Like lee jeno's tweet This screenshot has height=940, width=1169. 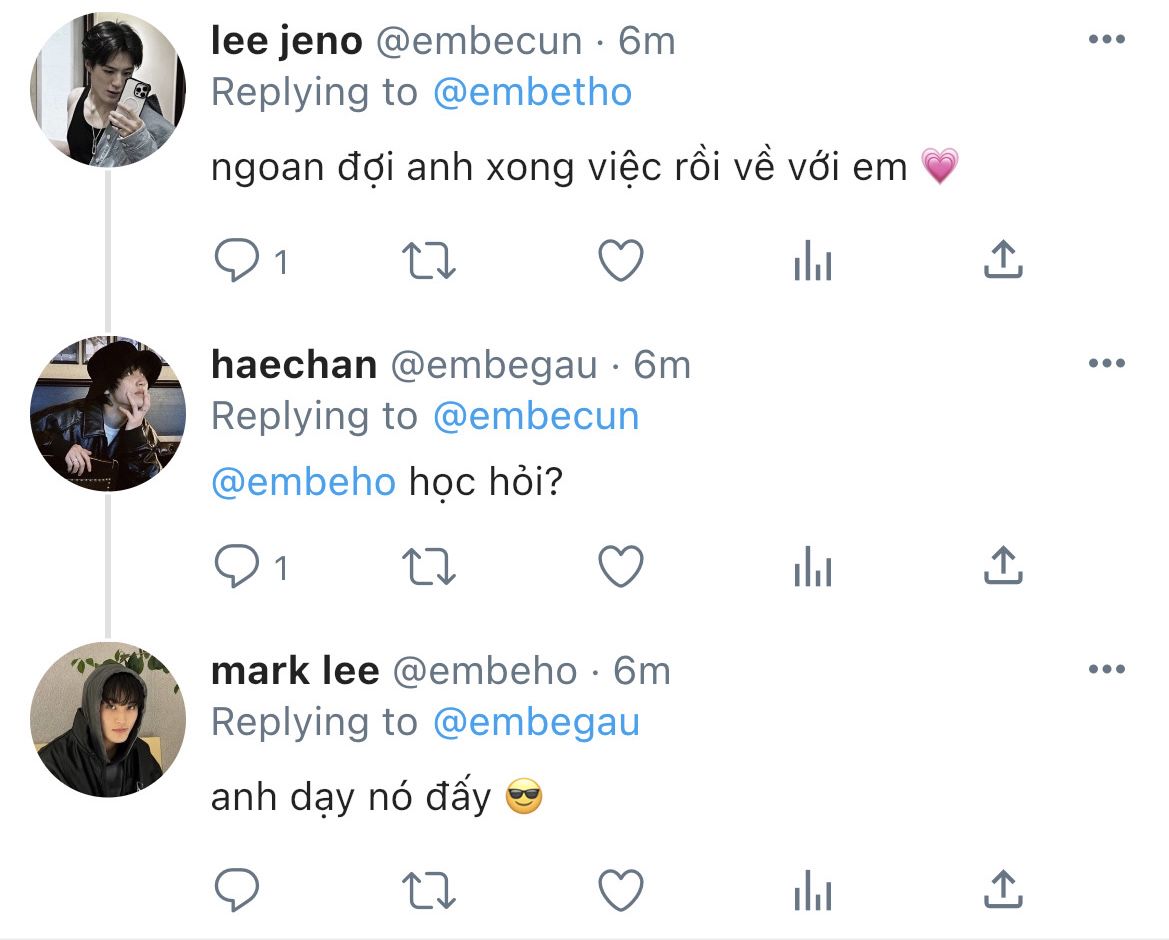click(620, 262)
